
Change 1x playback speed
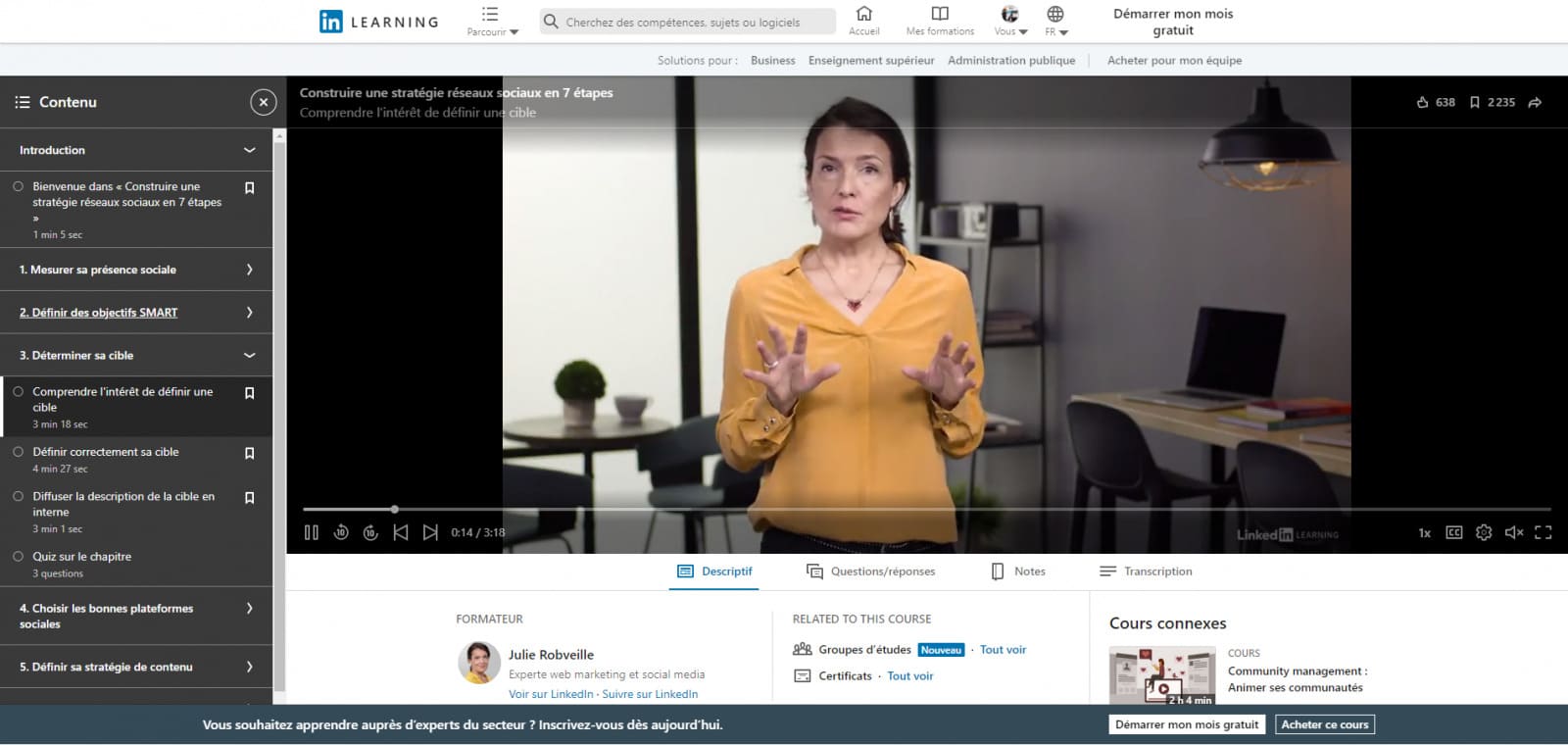[1424, 533]
